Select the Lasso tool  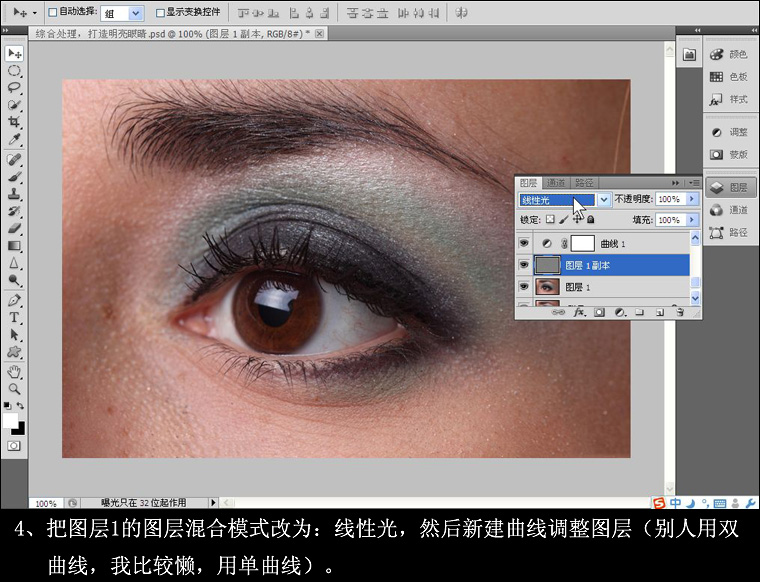(14, 87)
